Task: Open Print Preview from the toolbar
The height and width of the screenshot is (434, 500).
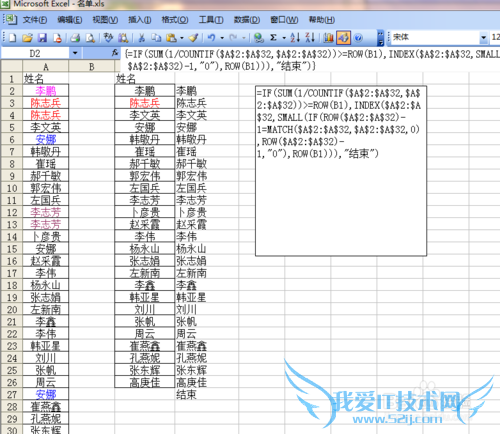Action: tap(90, 38)
